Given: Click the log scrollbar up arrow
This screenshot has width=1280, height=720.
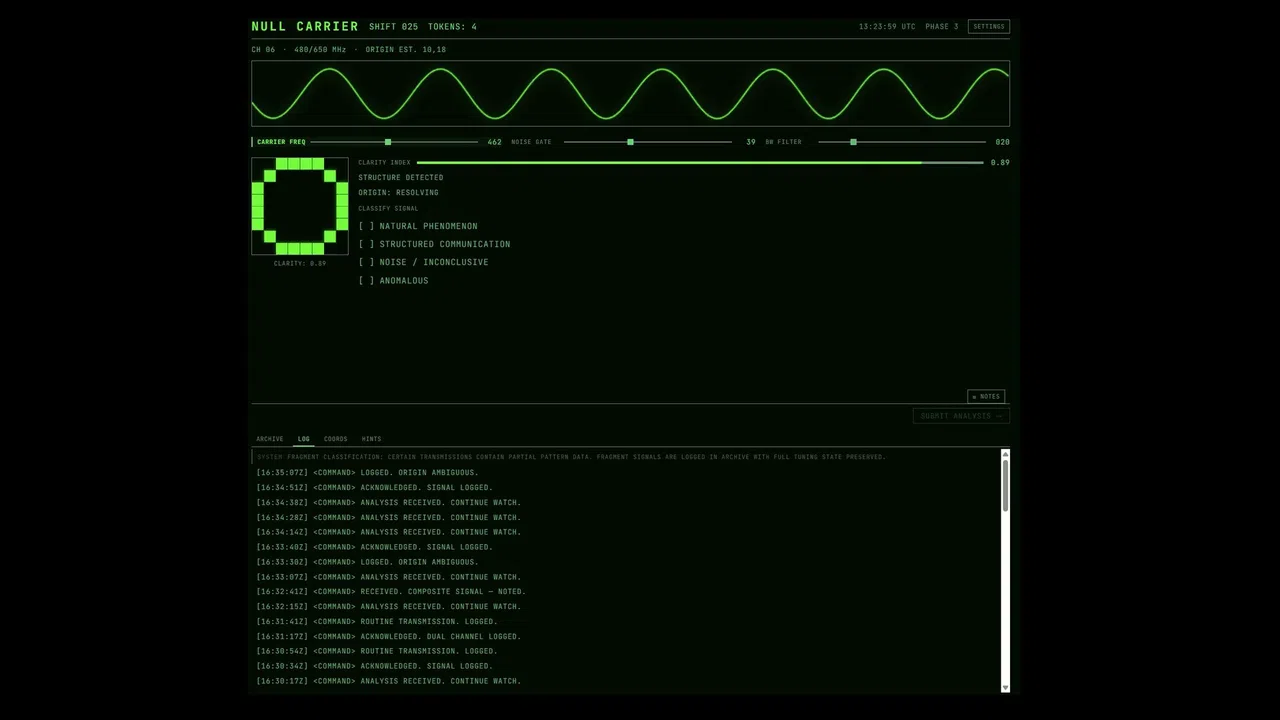Looking at the screenshot, I should click(1005, 455).
